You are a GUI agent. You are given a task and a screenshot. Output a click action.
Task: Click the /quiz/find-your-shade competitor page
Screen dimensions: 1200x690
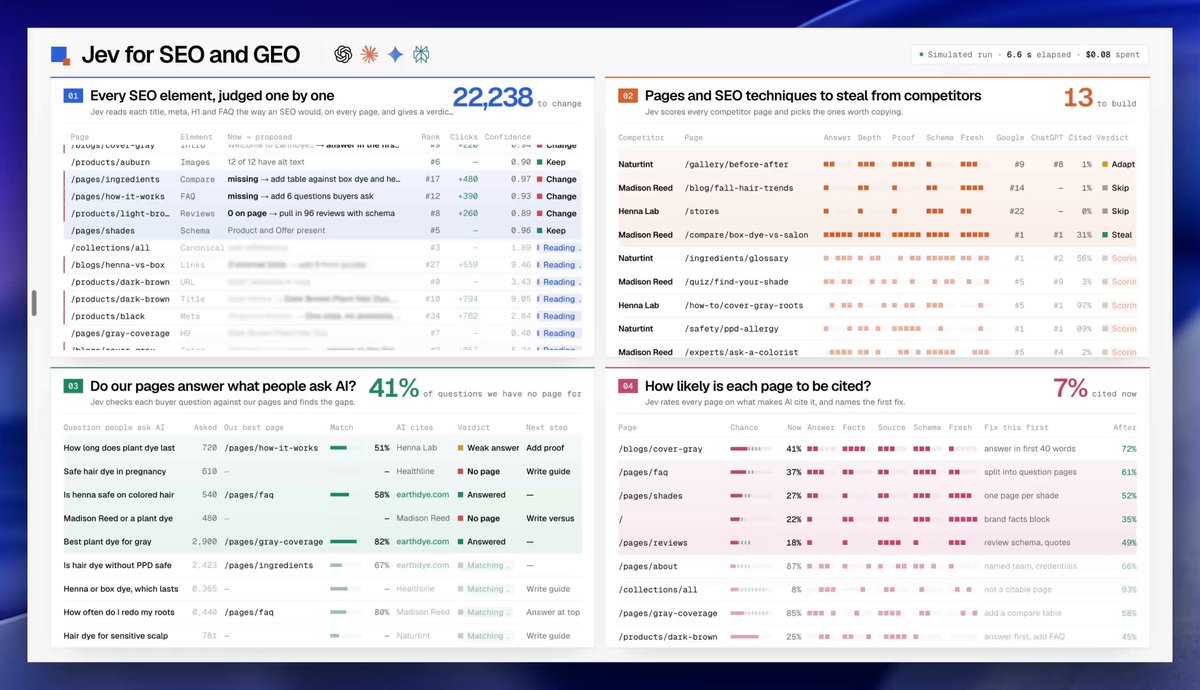click(738, 282)
